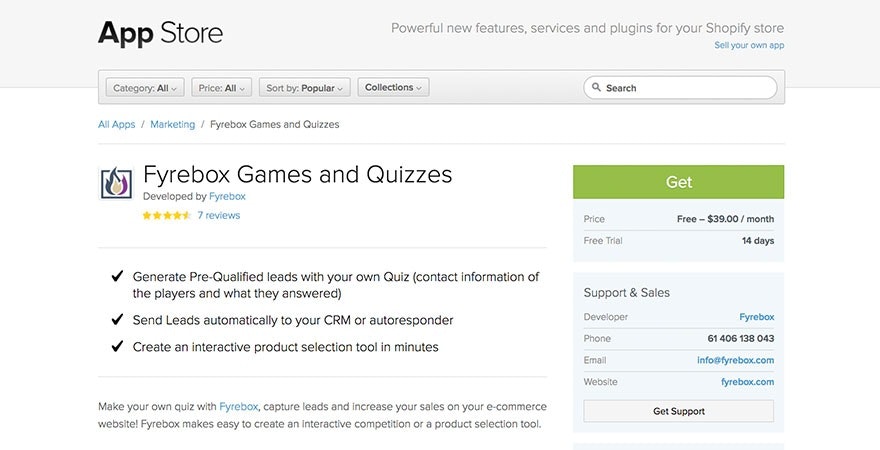Open the Category: All dropdown
The height and width of the screenshot is (450, 880).
145,88
